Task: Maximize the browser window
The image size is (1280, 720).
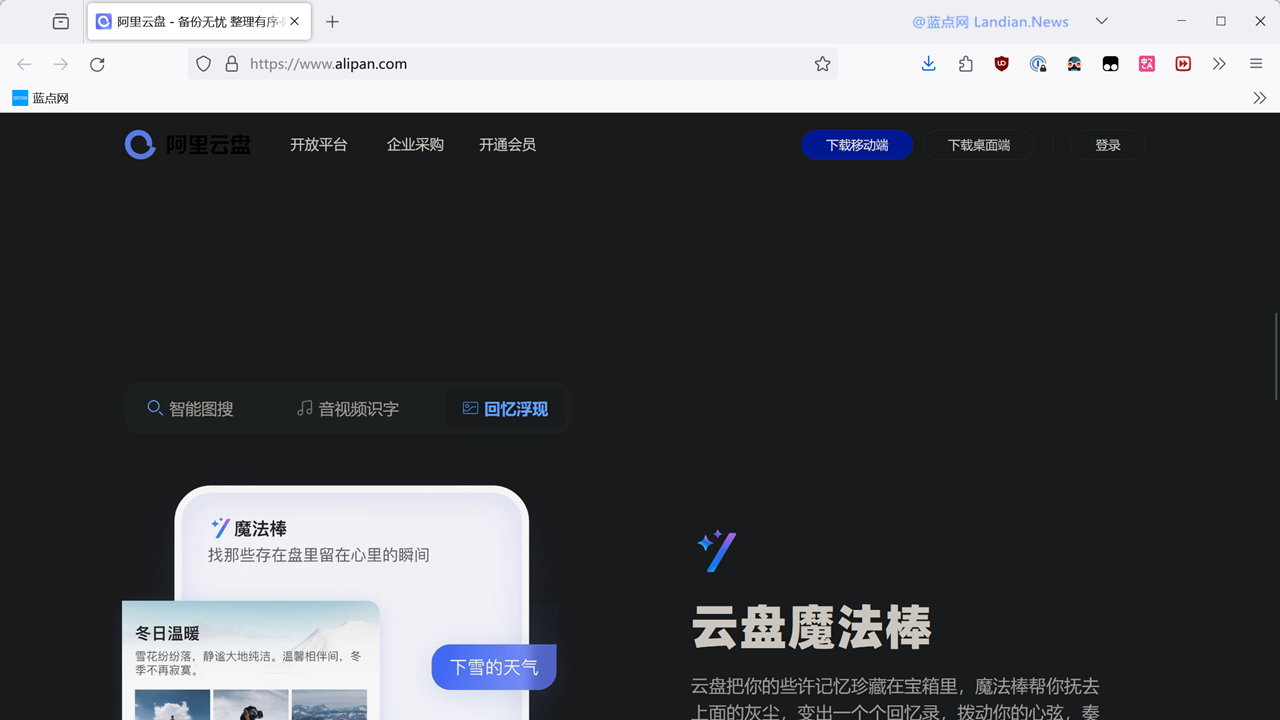Action: [x=1221, y=21]
